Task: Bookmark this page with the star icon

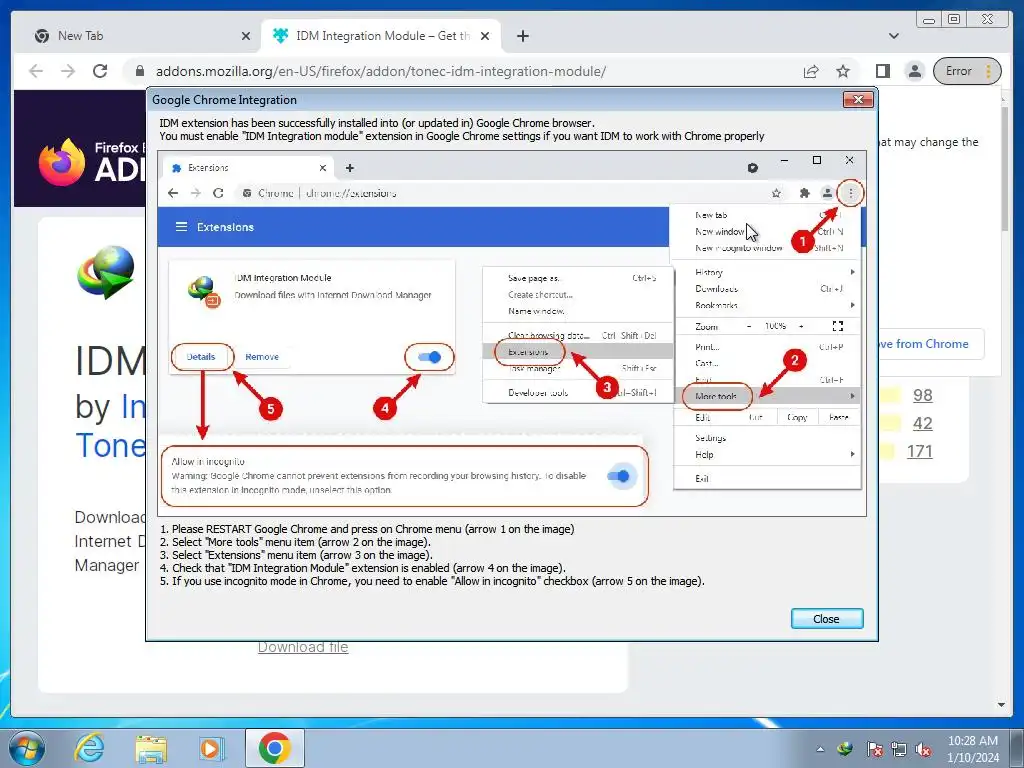Action: [843, 71]
